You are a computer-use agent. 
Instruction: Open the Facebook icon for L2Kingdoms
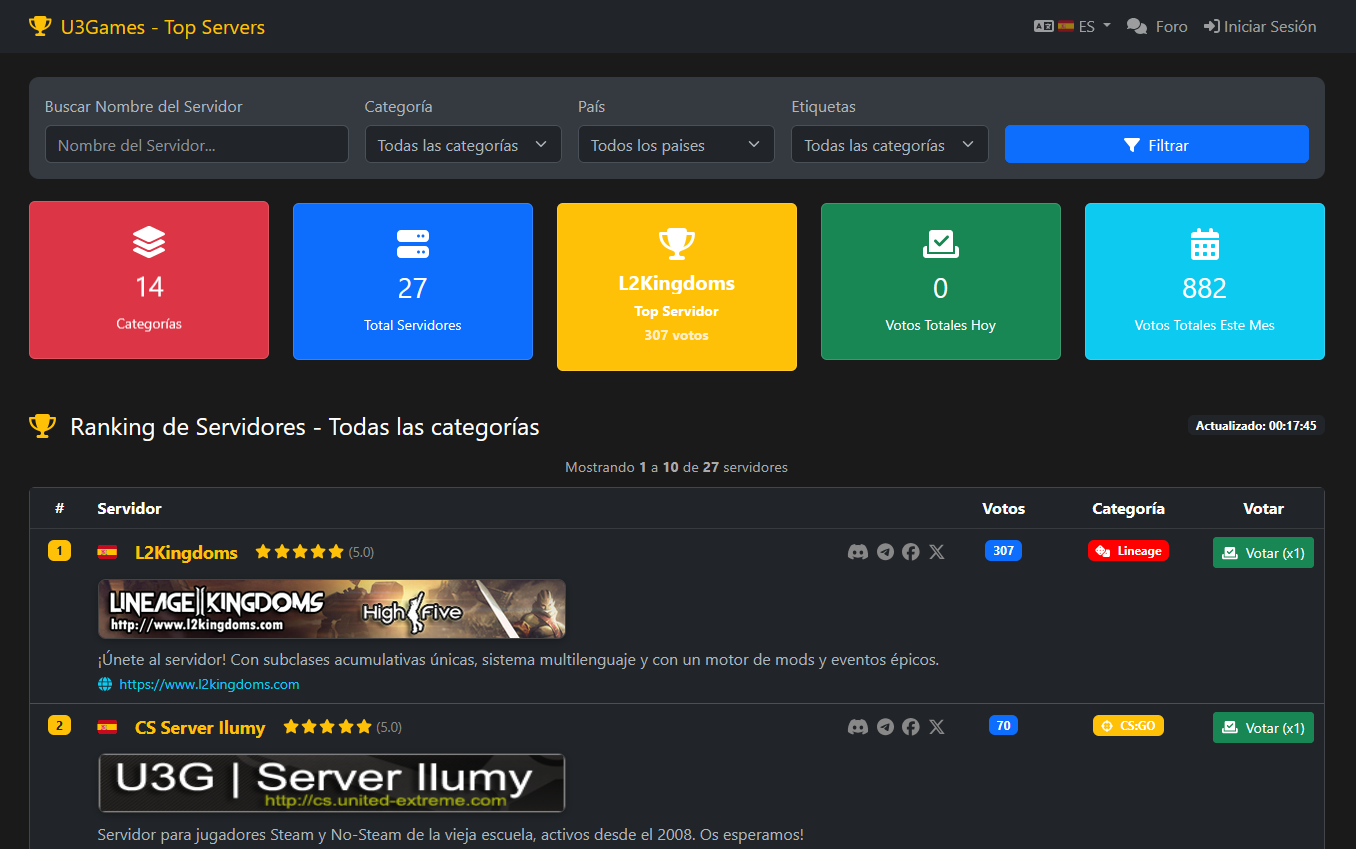click(x=910, y=552)
